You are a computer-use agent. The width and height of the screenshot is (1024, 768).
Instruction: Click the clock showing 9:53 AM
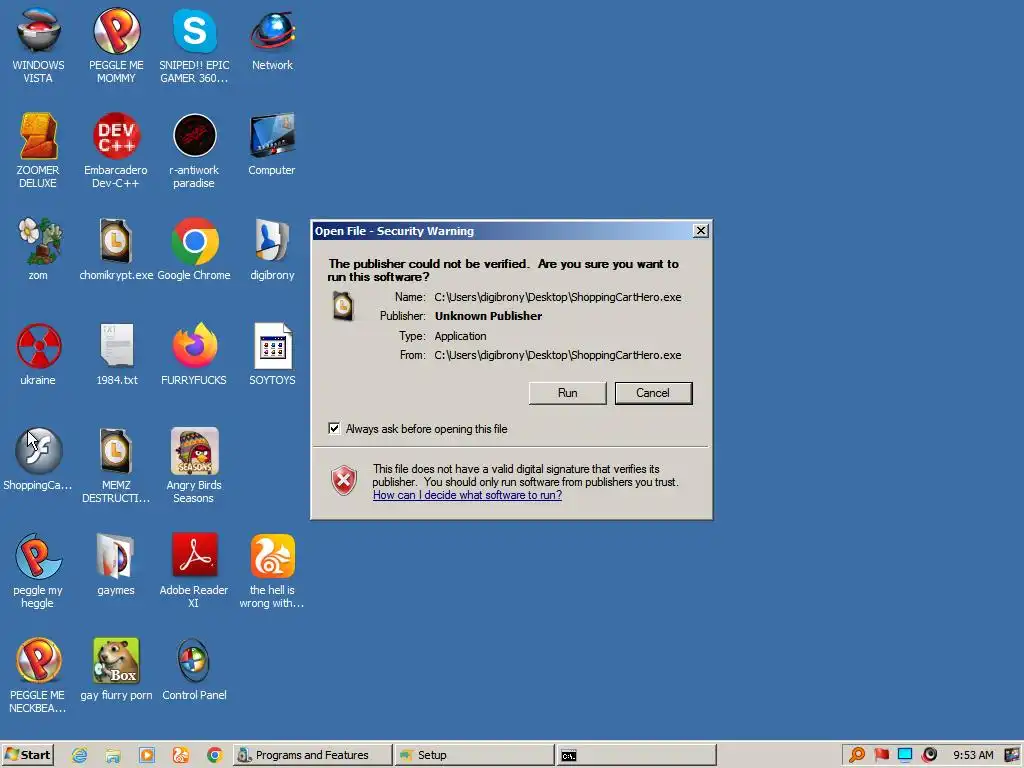pos(973,755)
